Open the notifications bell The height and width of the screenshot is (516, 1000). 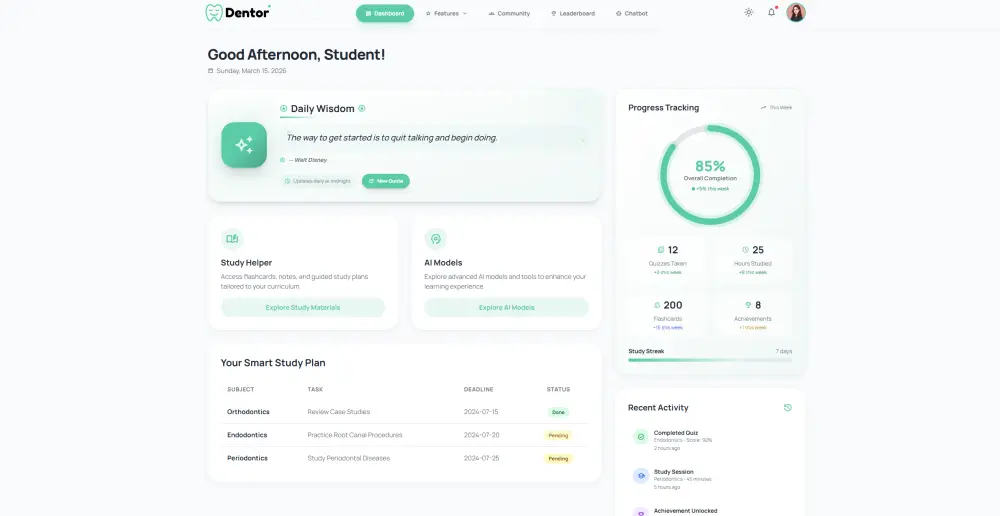pos(772,12)
